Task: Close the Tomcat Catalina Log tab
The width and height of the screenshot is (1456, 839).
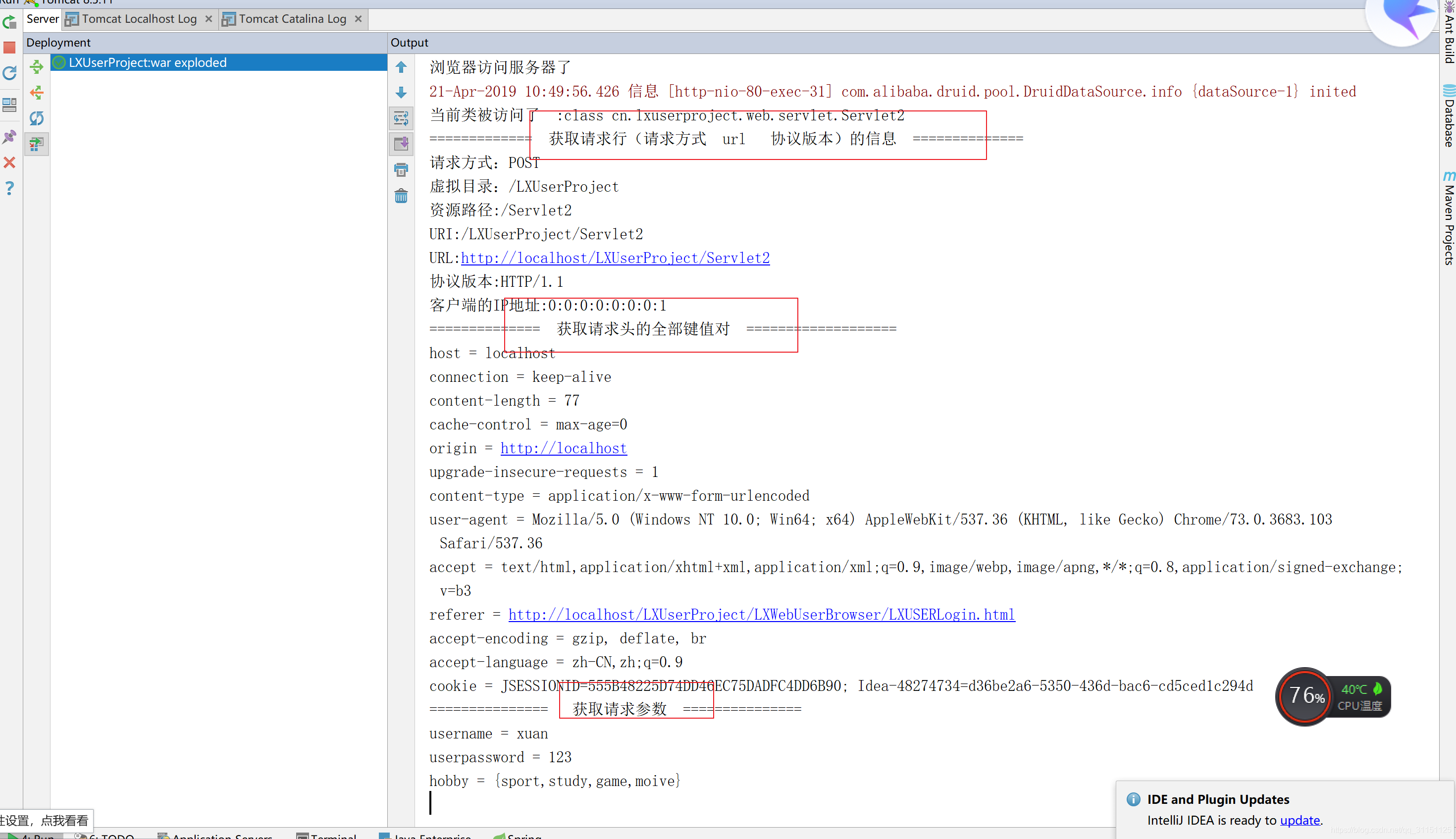Action: click(359, 19)
